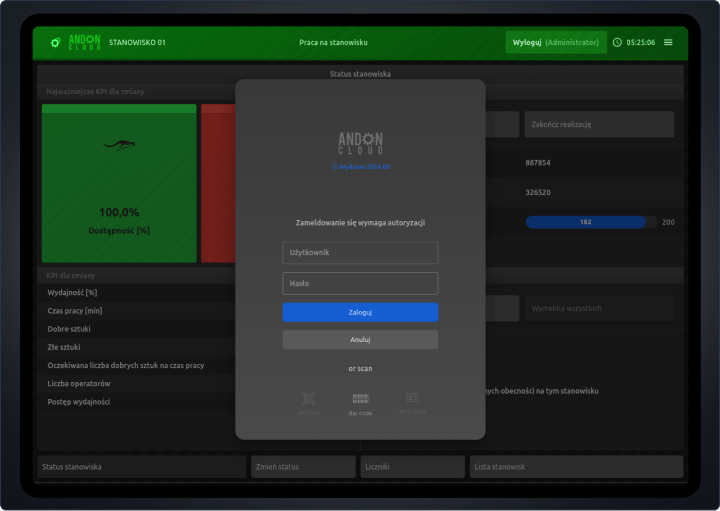Select the QR Code scan option
This screenshot has height=511, width=720.
coord(309,402)
